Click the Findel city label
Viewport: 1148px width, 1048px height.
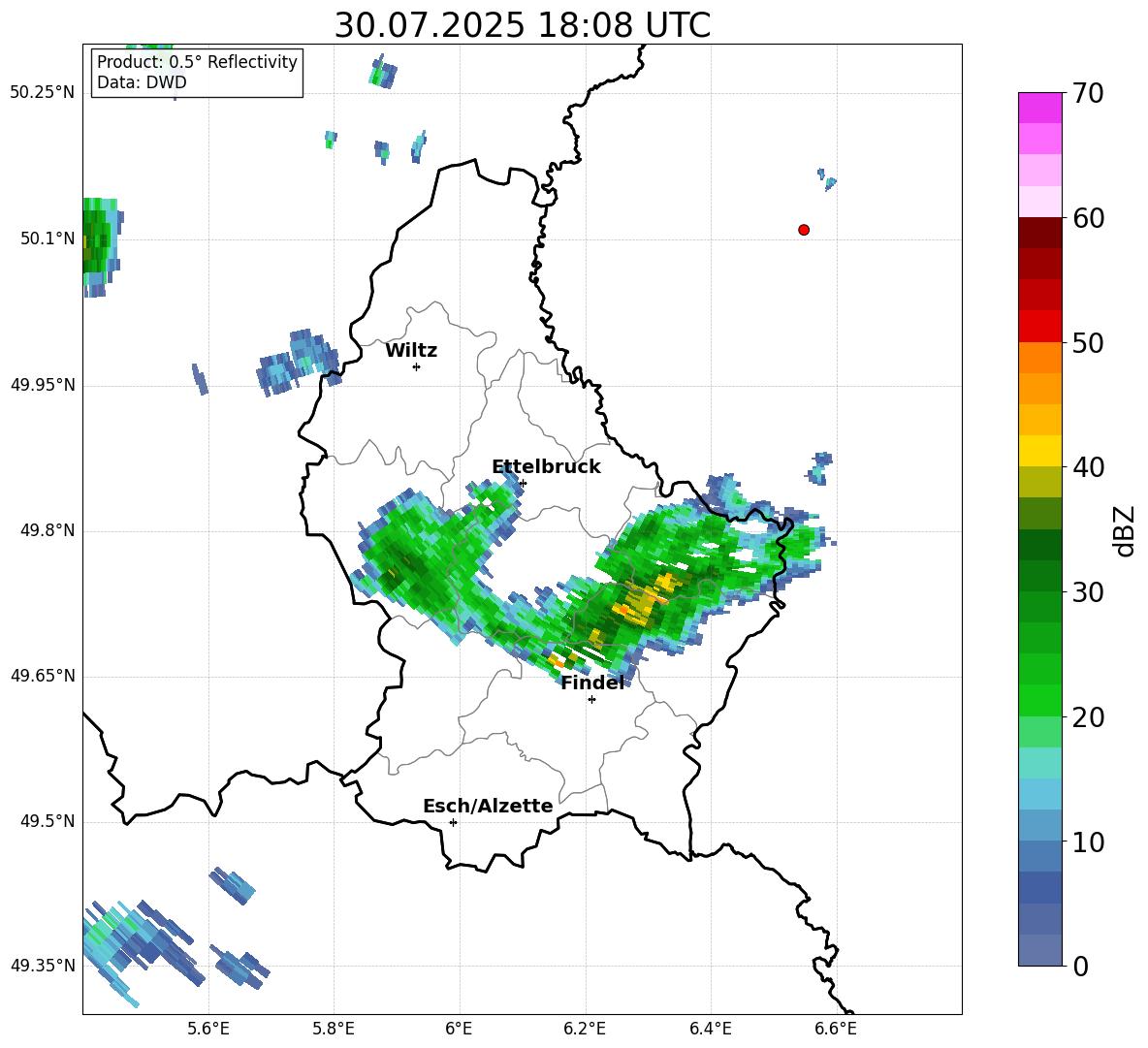(592, 683)
